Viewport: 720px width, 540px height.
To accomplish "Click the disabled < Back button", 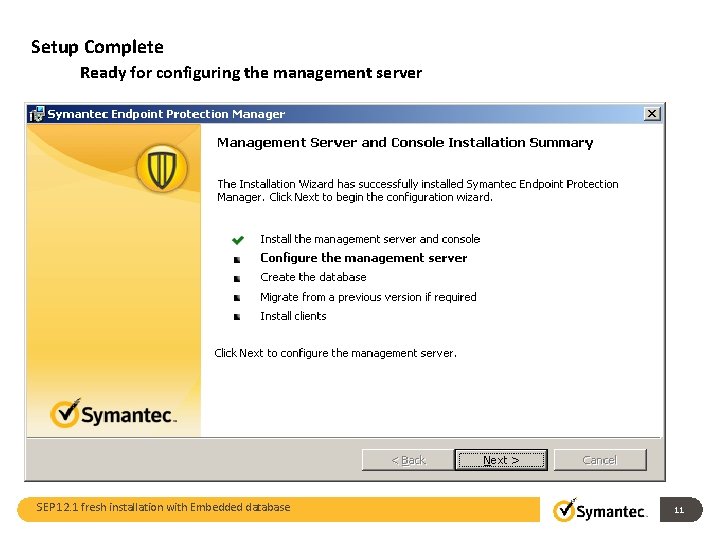I will tap(408, 460).
